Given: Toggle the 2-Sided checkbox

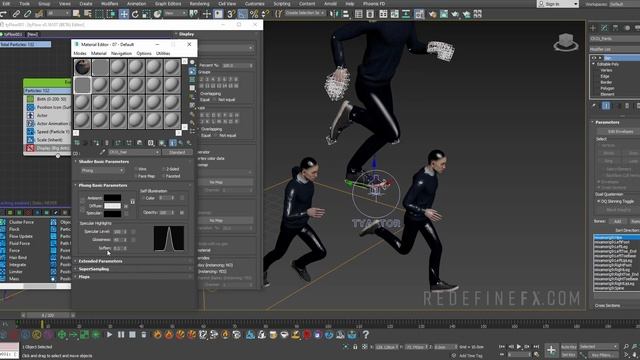Looking at the screenshot, I should pyautogui.click(x=163, y=169).
